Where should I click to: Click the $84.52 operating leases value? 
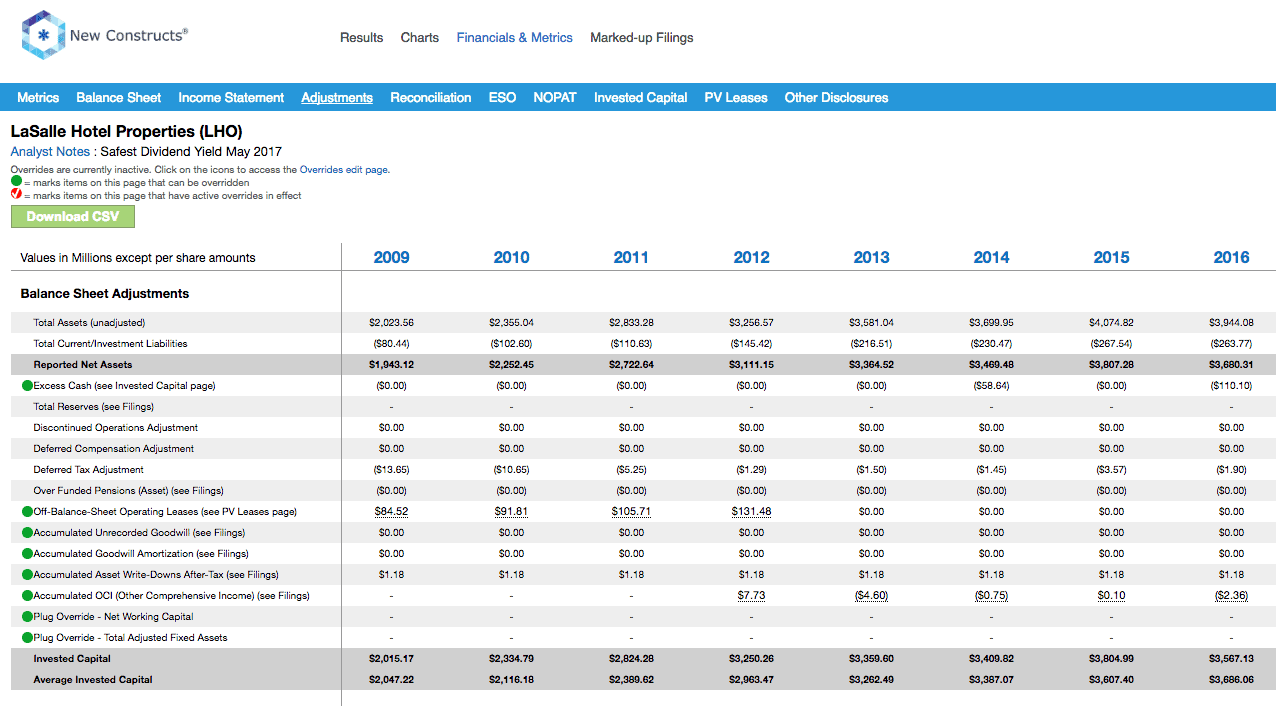click(392, 512)
